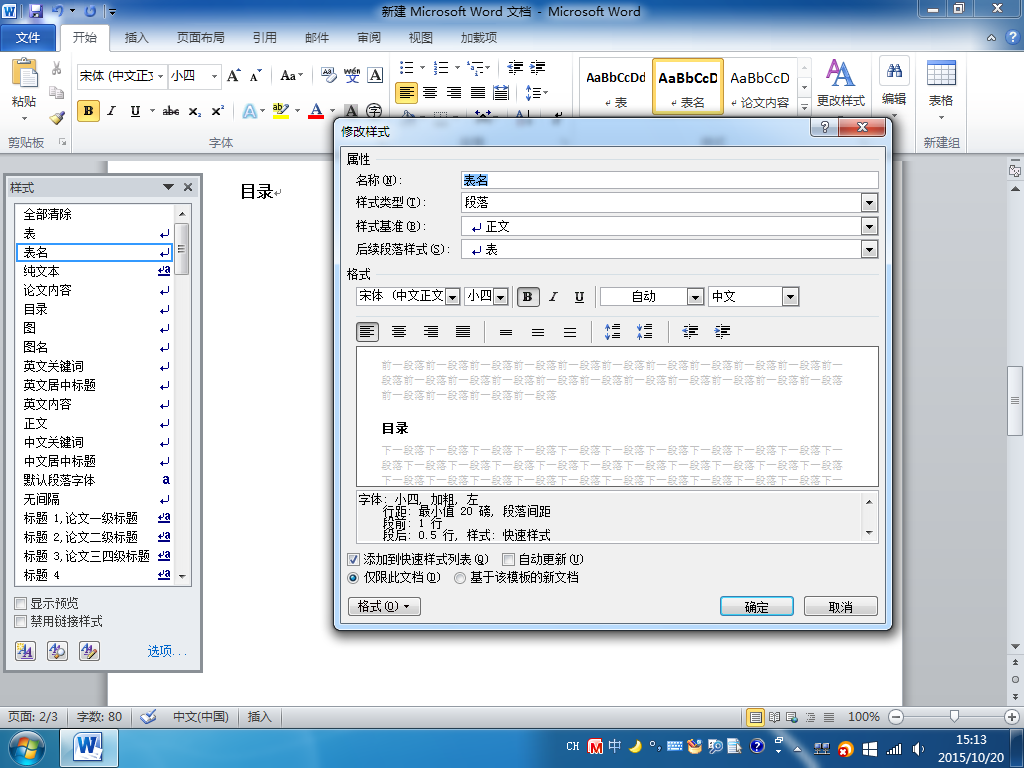Click the ribbon align left icon
The width and height of the screenshot is (1024, 768).
tap(406, 92)
